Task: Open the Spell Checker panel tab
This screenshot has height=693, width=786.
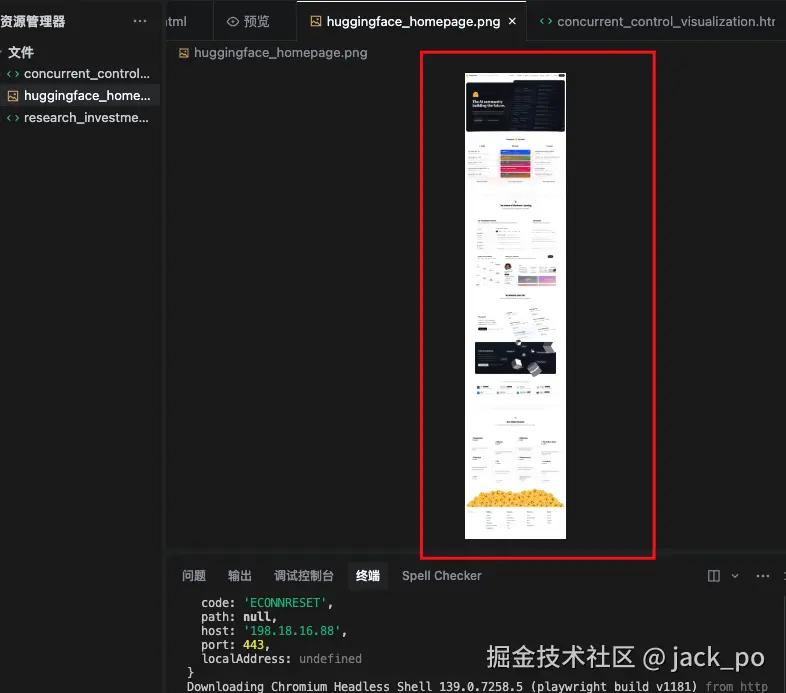Action: (x=442, y=576)
